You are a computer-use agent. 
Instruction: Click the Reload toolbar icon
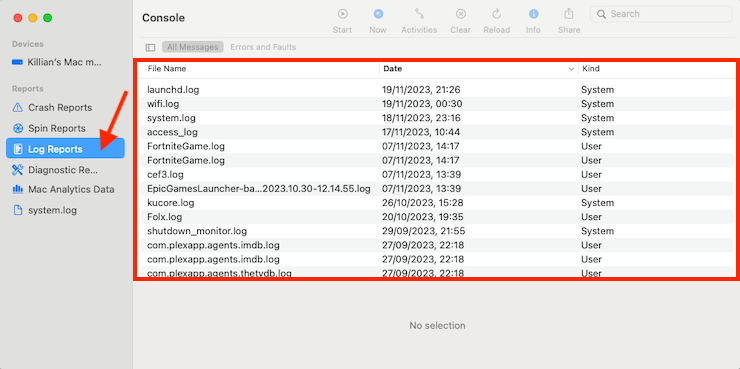click(x=496, y=14)
